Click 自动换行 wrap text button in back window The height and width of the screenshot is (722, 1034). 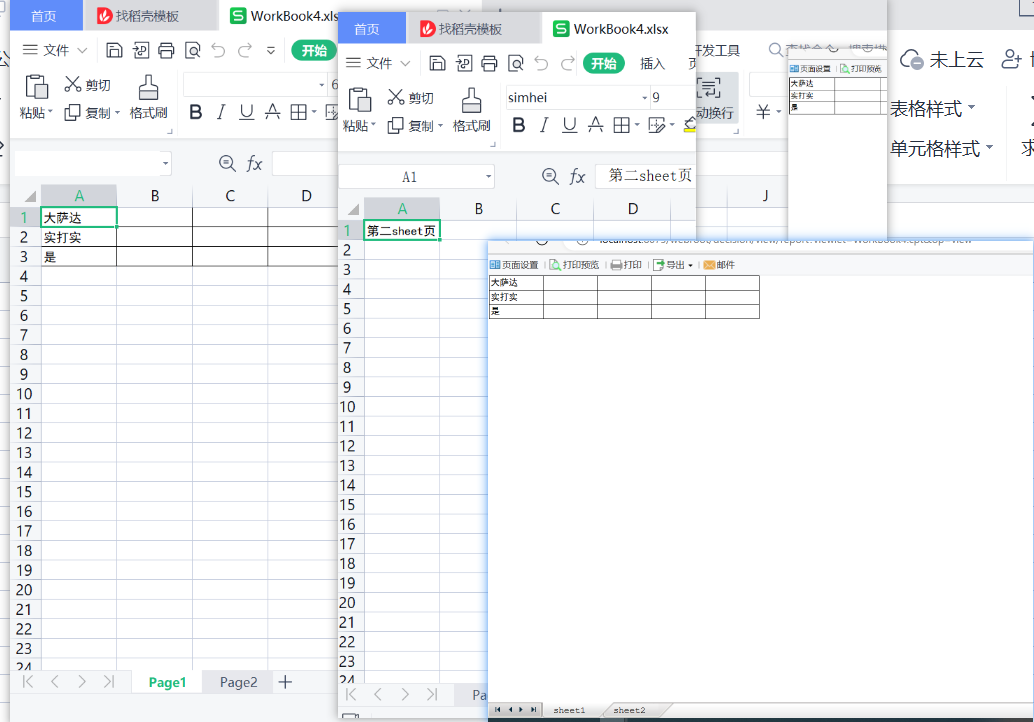[x=714, y=99]
